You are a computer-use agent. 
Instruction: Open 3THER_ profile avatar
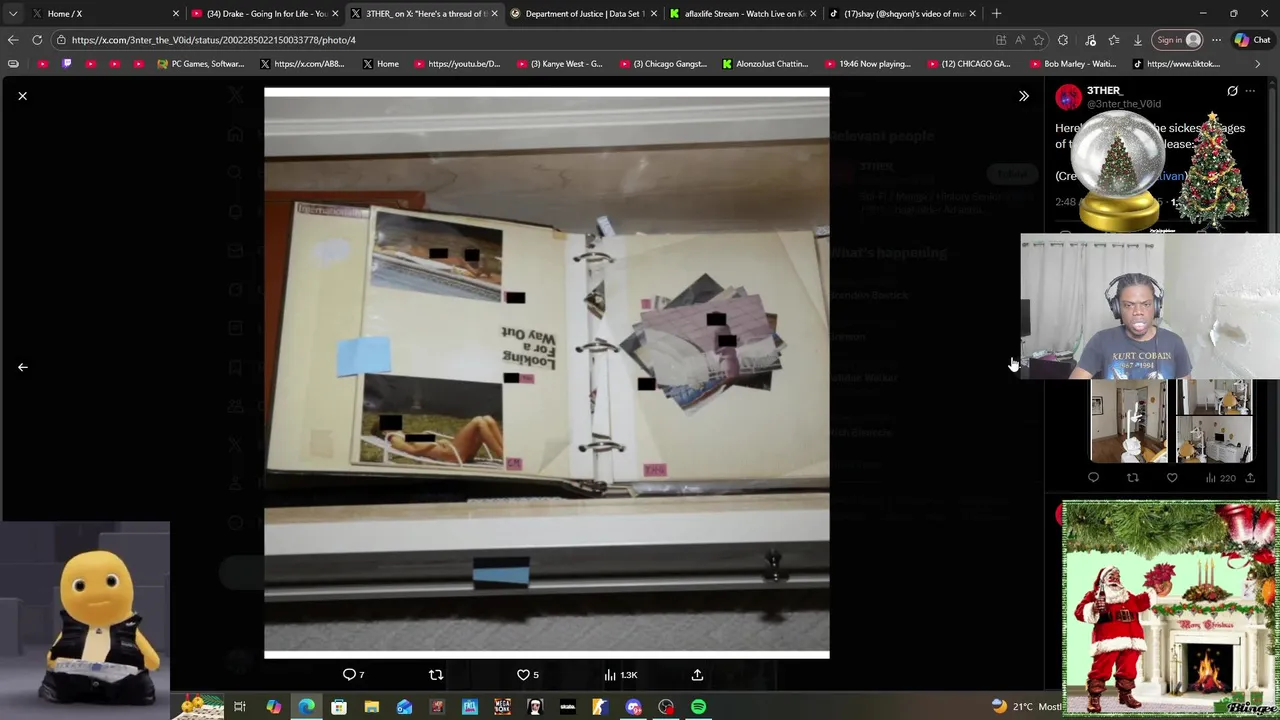pyautogui.click(x=1068, y=97)
